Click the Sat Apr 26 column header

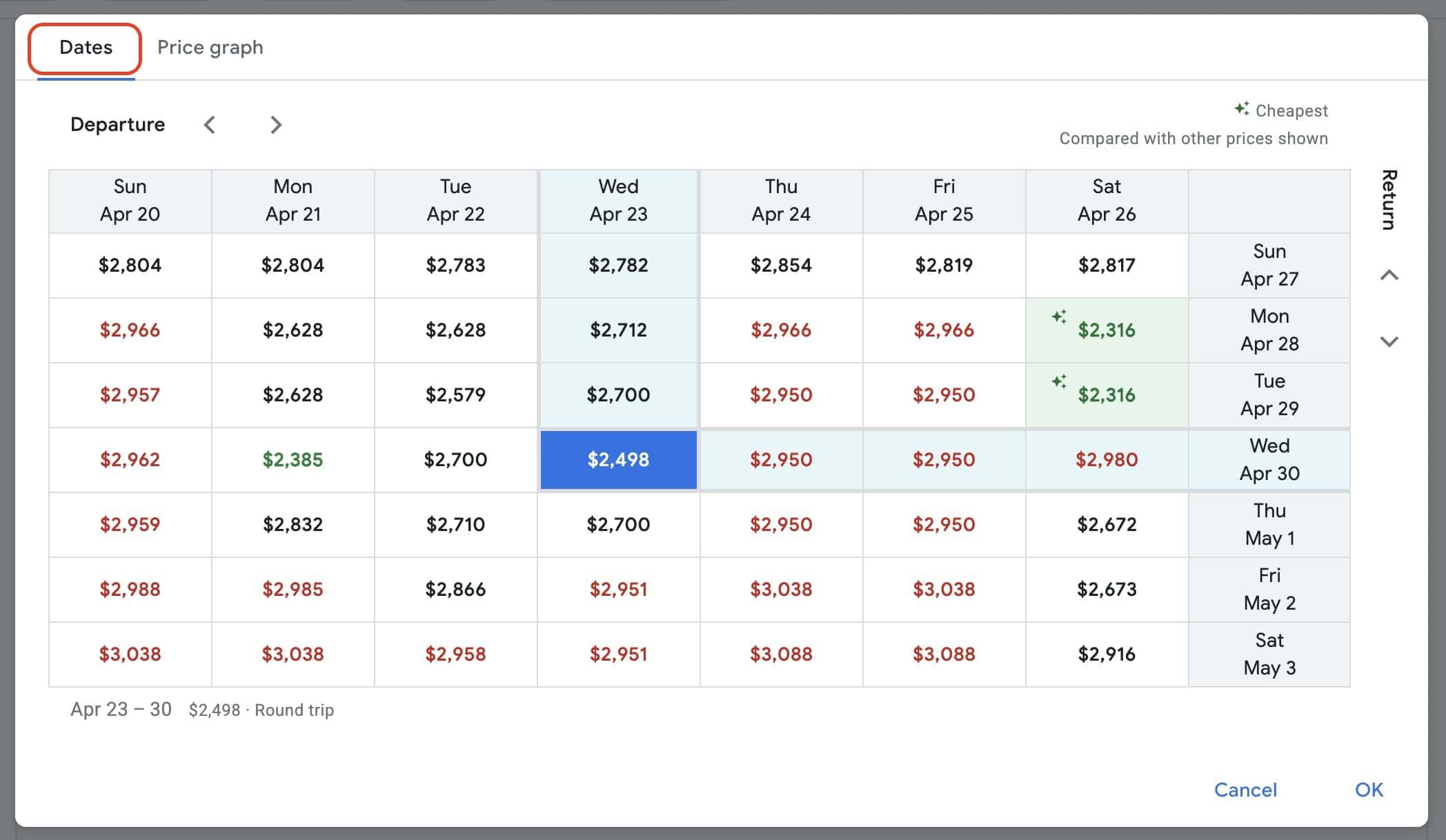tap(1106, 201)
